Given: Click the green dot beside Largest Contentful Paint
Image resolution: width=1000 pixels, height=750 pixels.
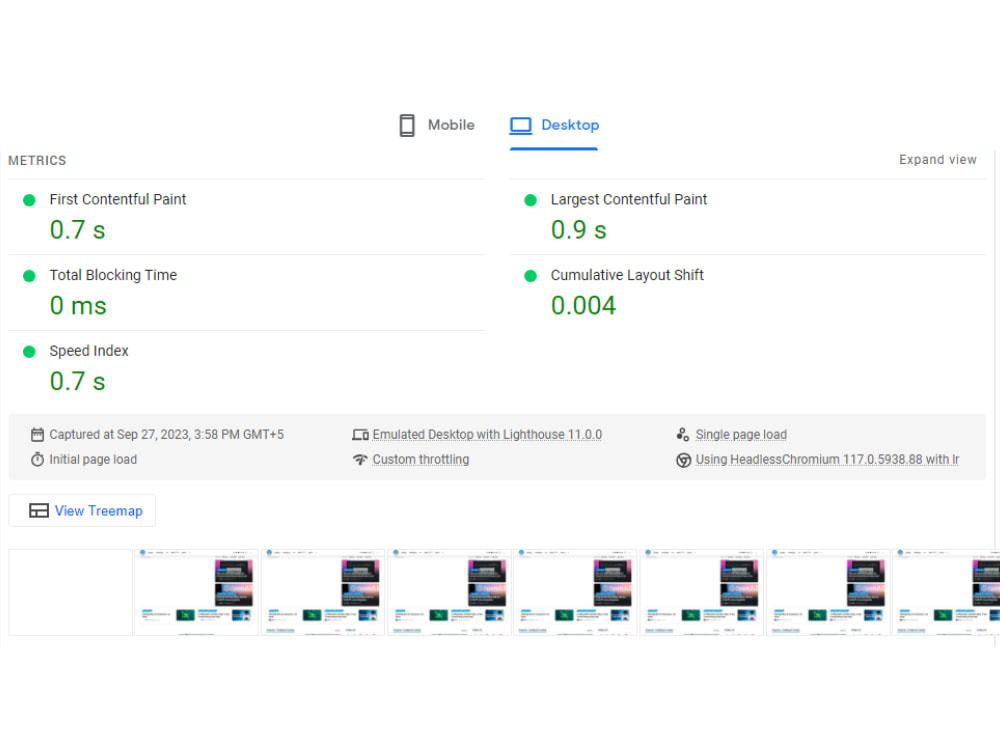Looking at the screenshot, I should point(531,200).
